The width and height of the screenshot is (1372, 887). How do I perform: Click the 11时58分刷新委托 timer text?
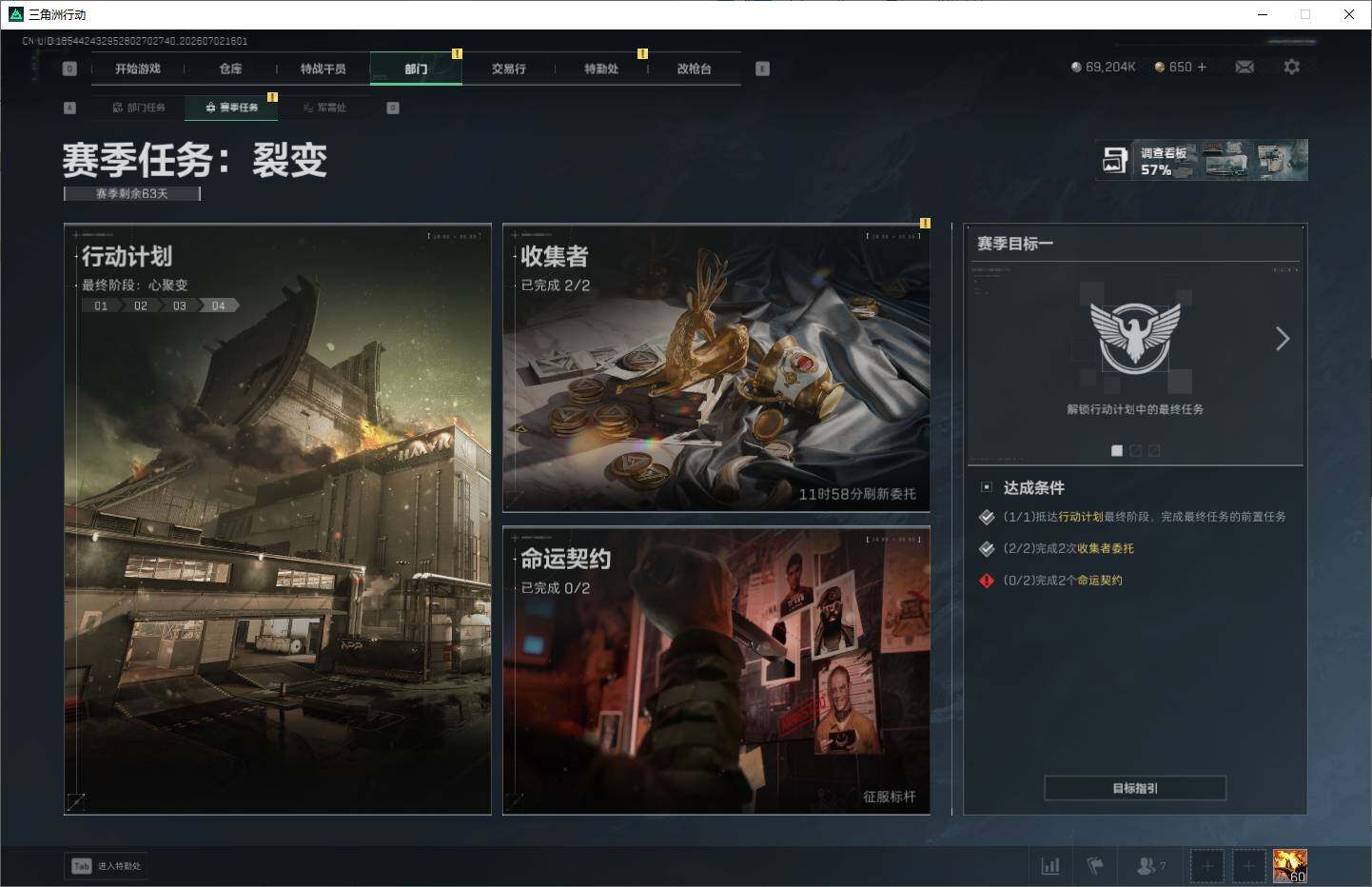point(857,494)
